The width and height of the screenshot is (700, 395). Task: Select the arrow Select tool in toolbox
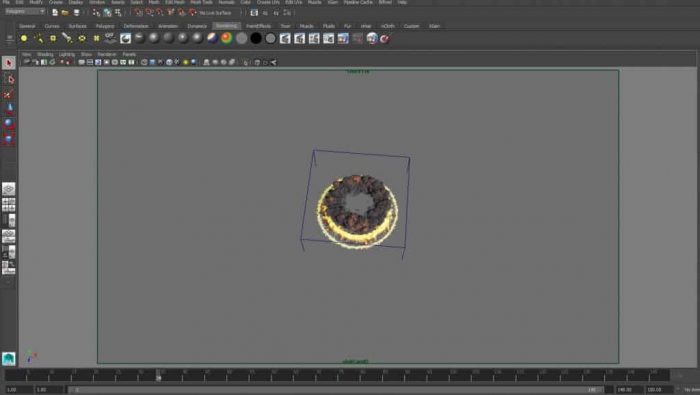tap(8, 63)
